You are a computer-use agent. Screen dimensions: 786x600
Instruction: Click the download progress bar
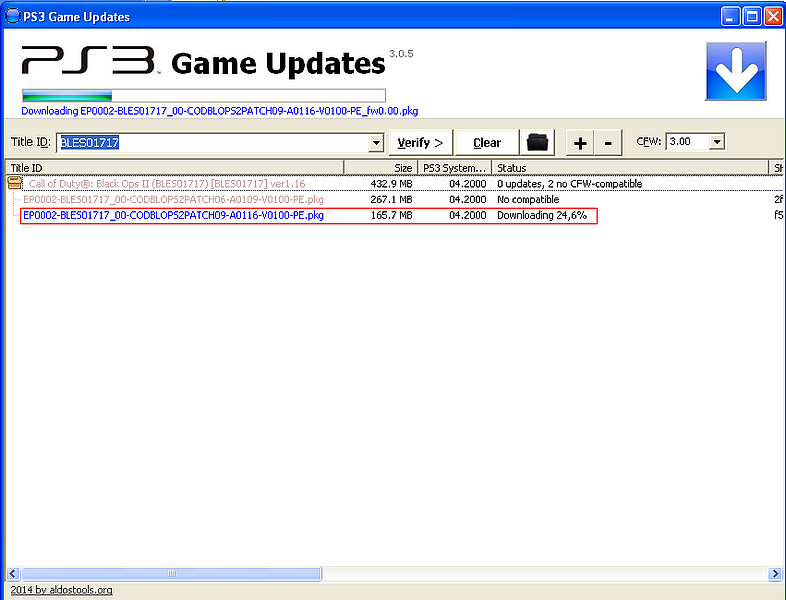[x=204, y=95]
